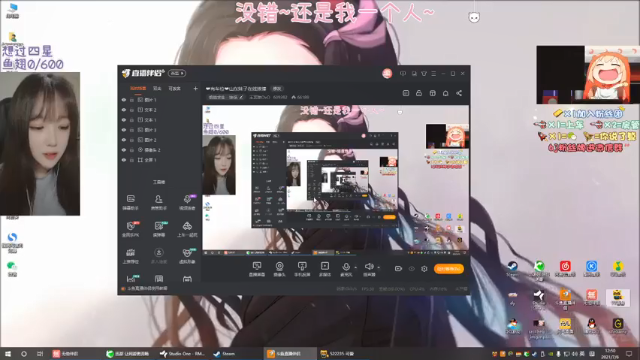Toggle the preview eye icon beside settings
This screenshot has width=640, height=360.
click(411, 269)
